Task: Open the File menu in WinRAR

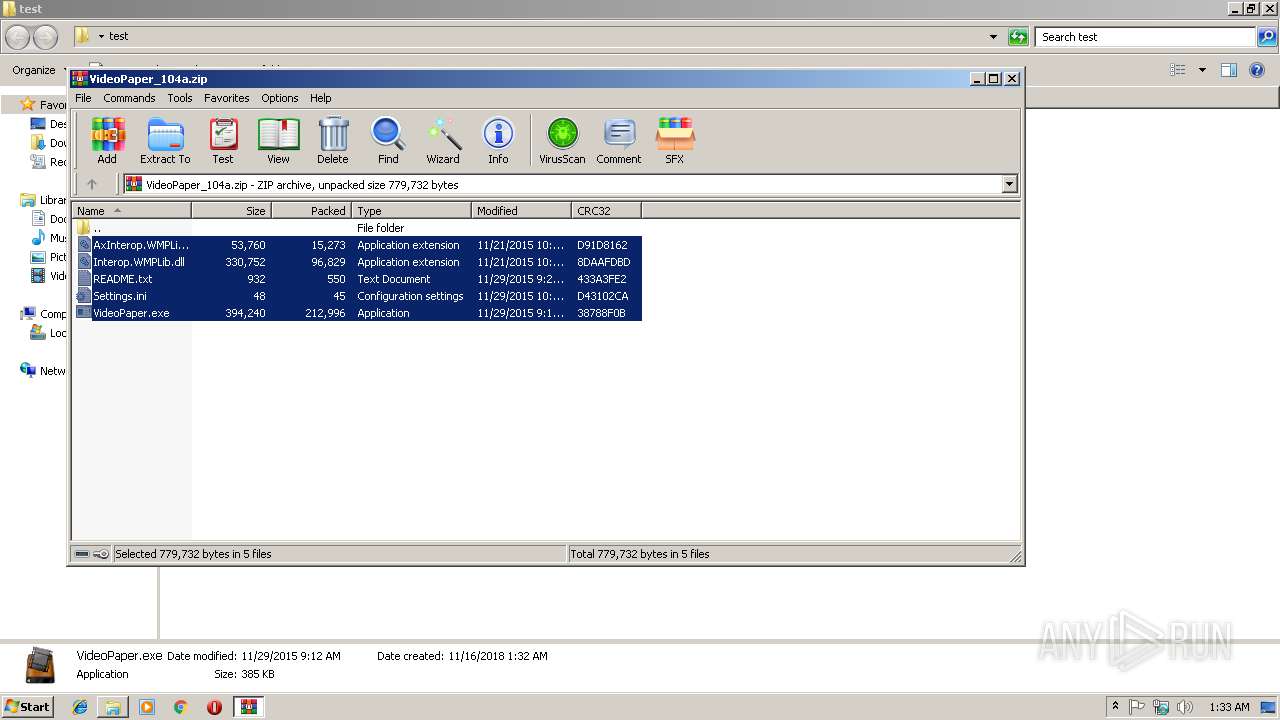Action: (83, 98)
